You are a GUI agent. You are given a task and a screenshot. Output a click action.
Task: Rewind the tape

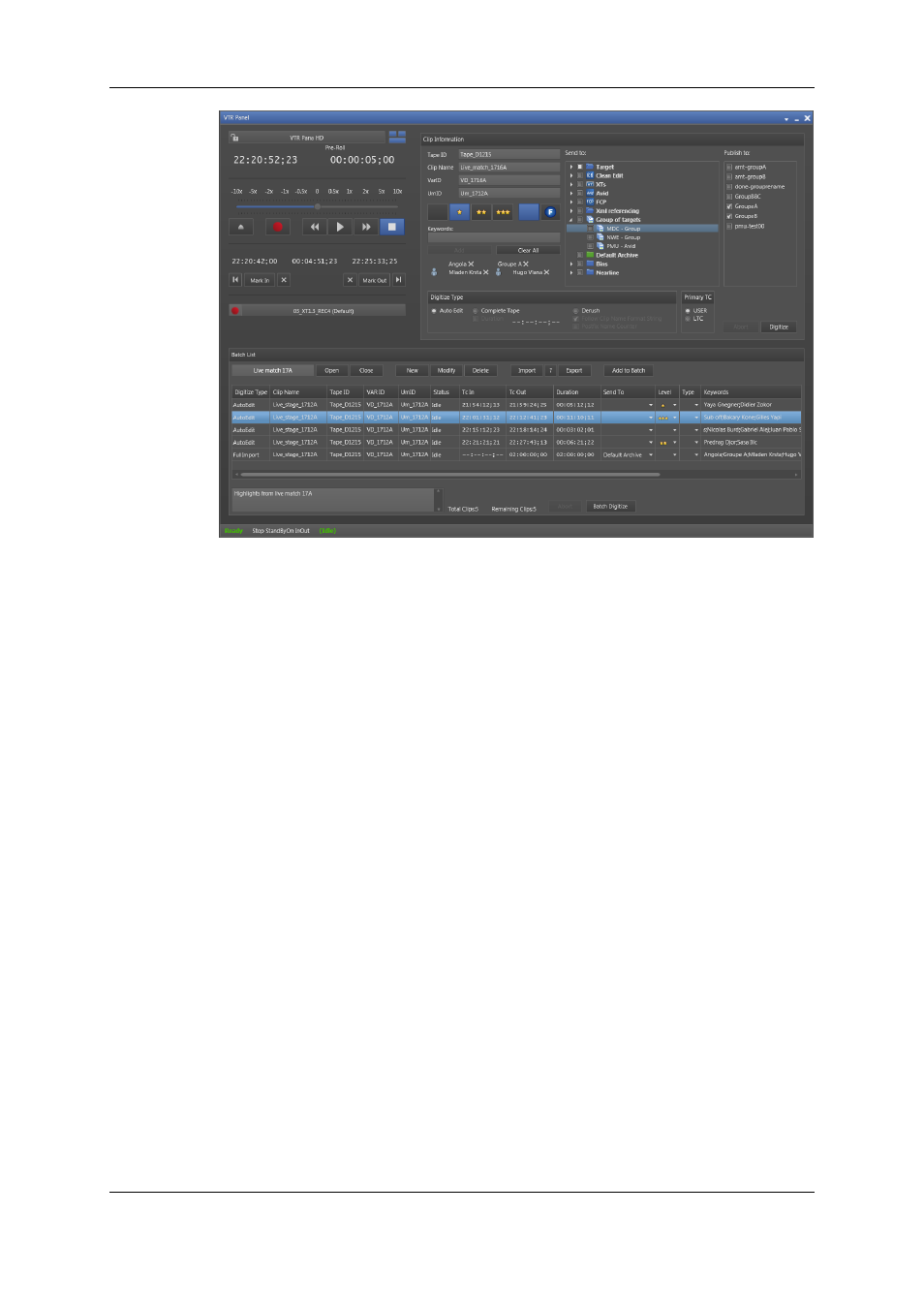(x=314, y=227)
